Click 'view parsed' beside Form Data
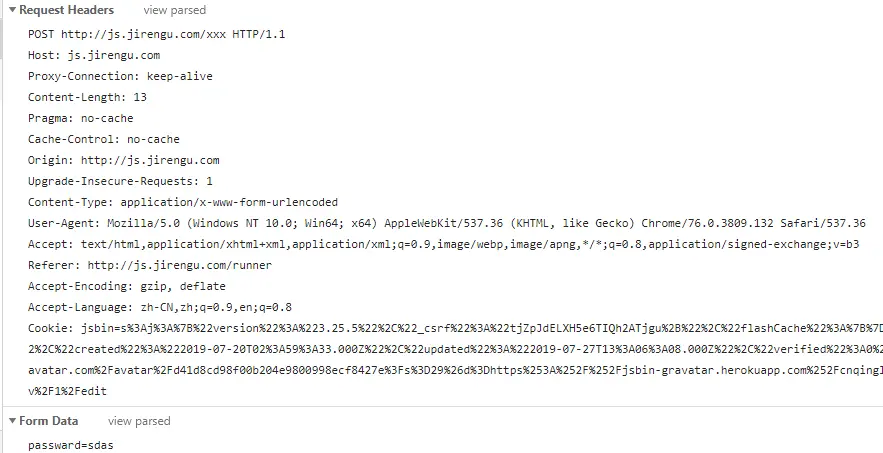This screenshot has width=883, height=453. coord(139,421)
